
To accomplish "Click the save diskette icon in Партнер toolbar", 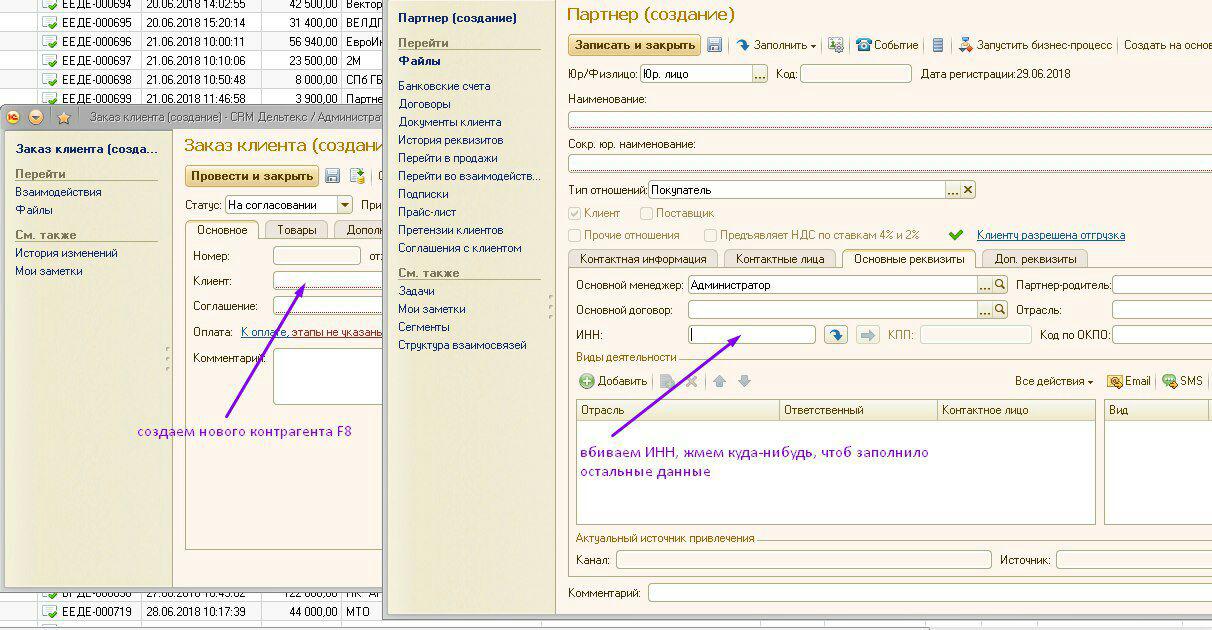I will click(714, 45).
